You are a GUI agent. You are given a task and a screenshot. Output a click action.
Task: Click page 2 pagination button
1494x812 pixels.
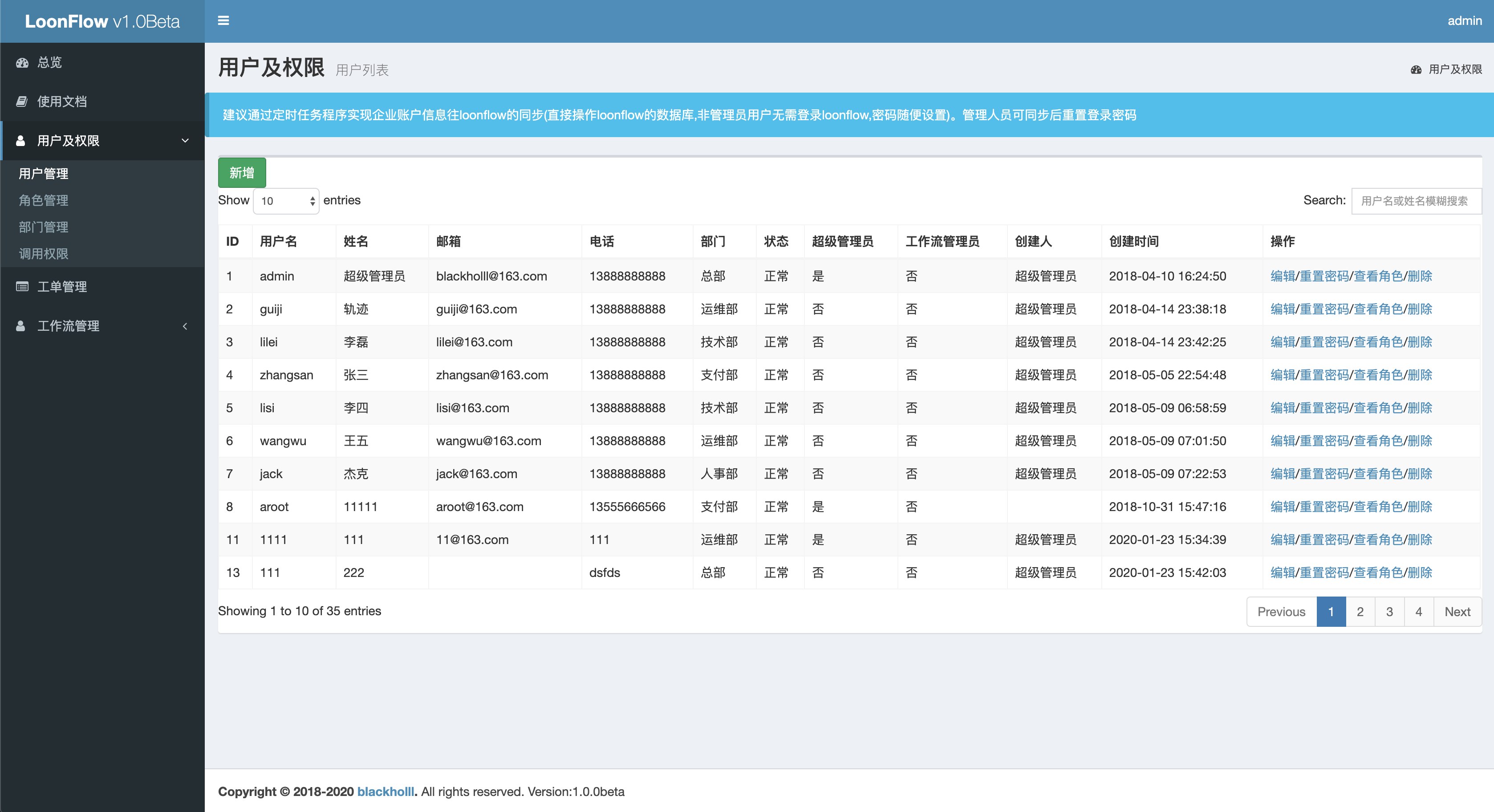(x=1361, y=611)
